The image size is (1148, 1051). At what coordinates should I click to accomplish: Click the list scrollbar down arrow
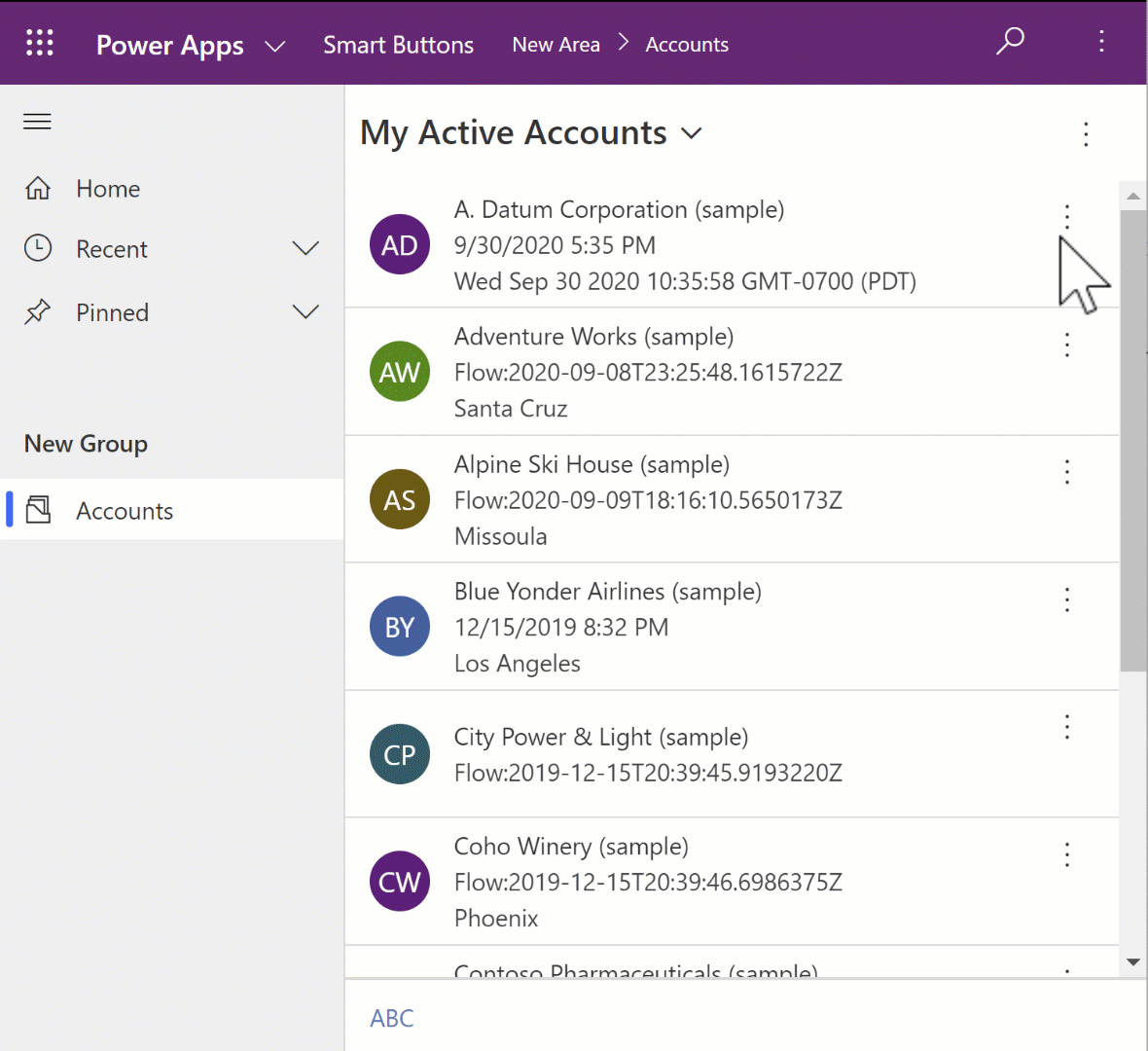point(1132,962)
